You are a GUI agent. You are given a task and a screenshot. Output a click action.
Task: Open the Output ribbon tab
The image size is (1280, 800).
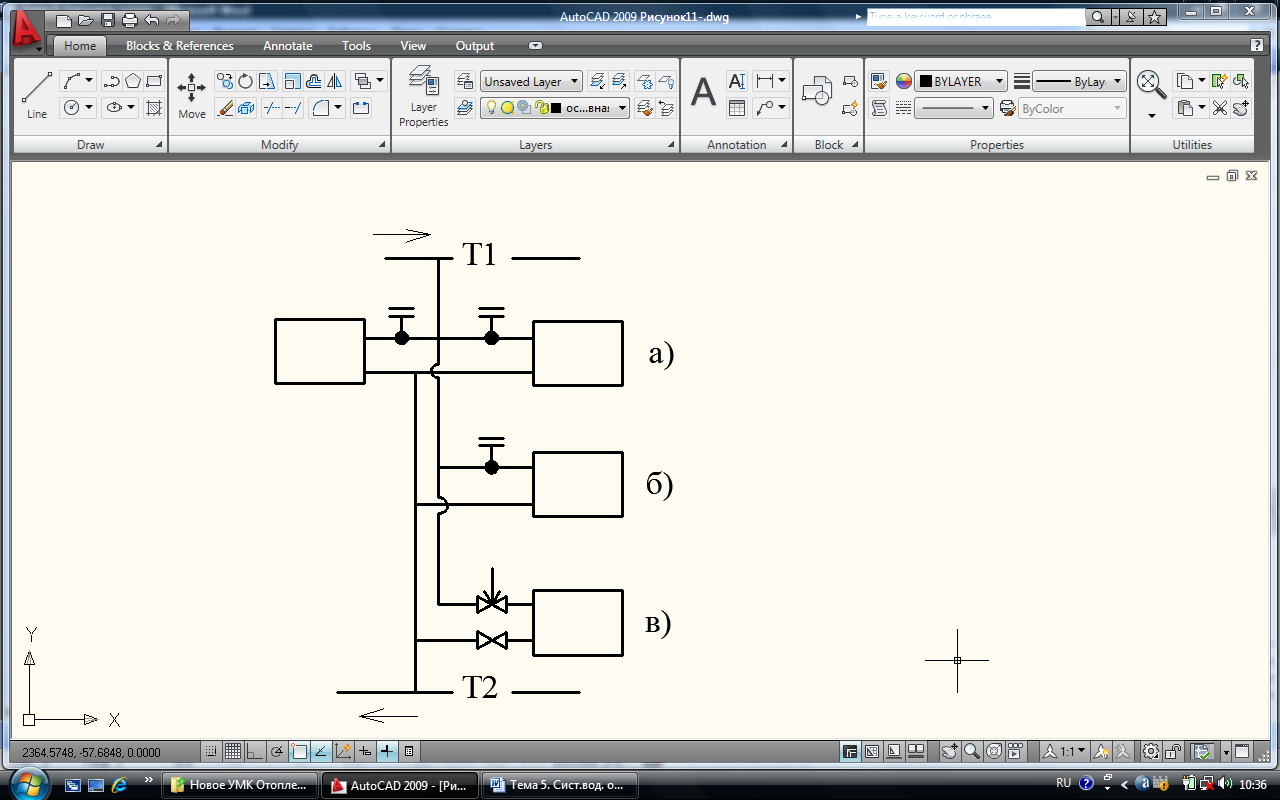pyautogui.click(x=475, y=46)
